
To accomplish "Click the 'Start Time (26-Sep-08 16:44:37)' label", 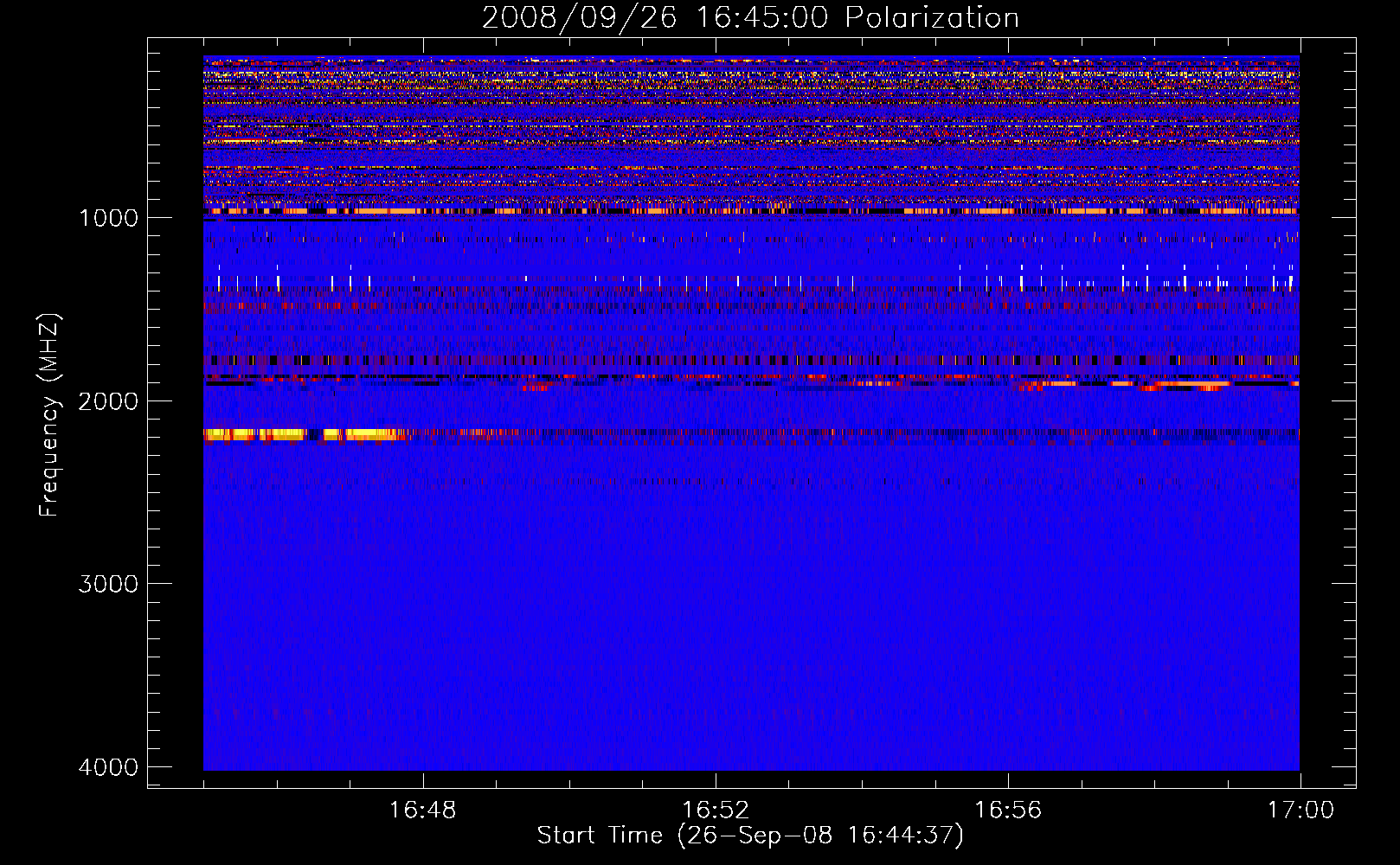I will pos(750,836).
